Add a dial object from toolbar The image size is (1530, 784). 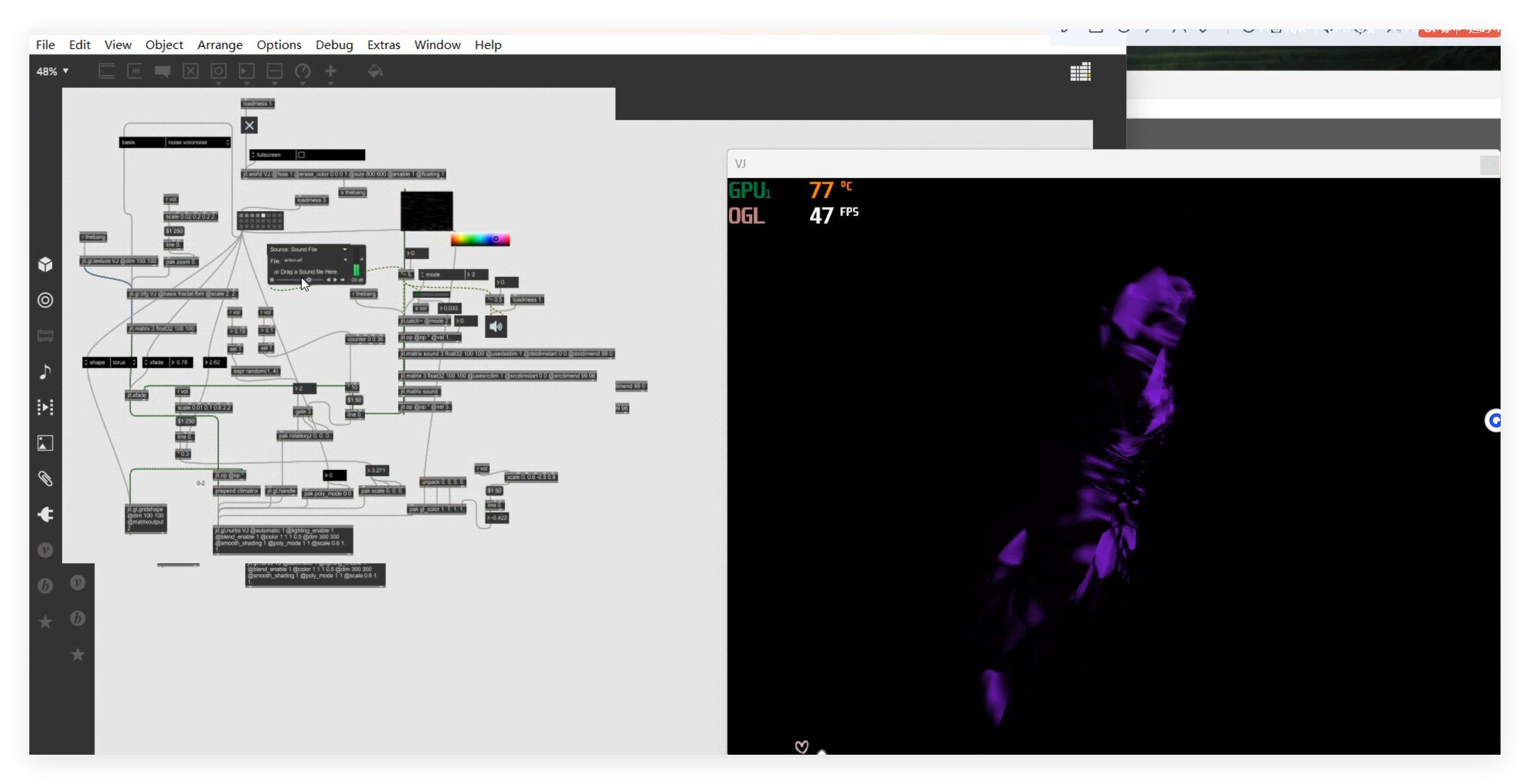pos(303,71)
